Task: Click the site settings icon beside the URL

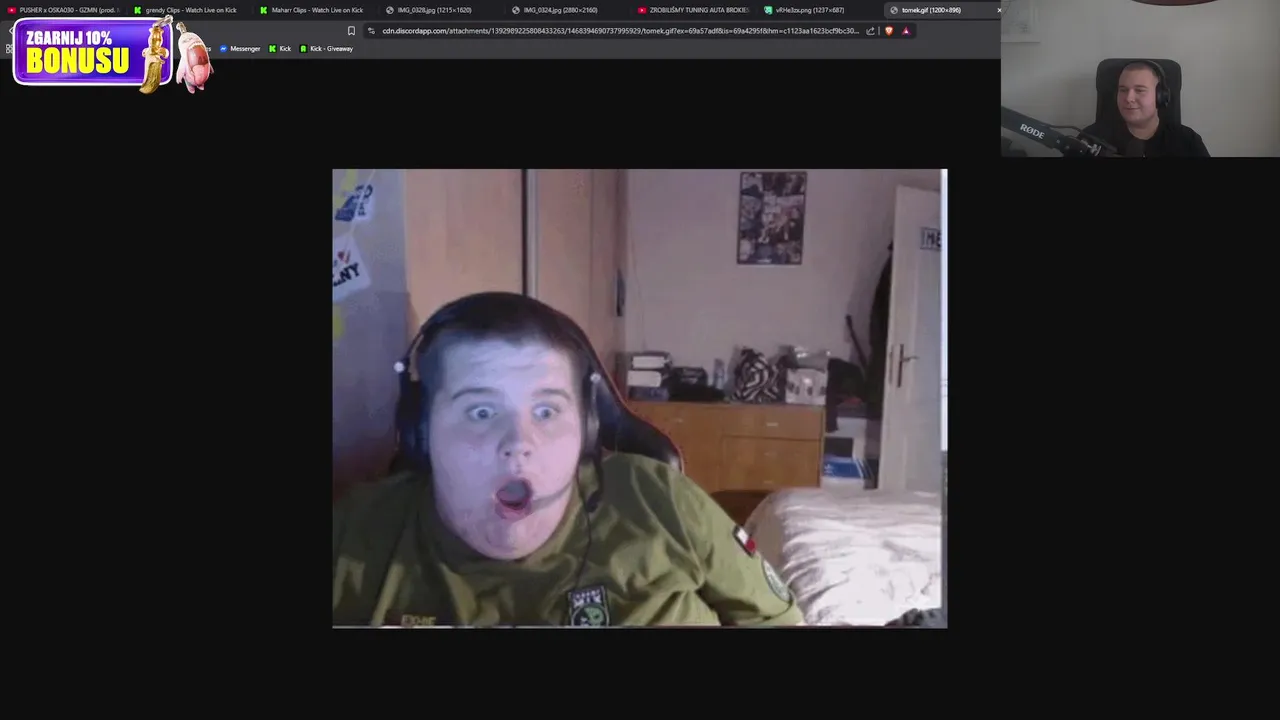Action: (371, 31)
